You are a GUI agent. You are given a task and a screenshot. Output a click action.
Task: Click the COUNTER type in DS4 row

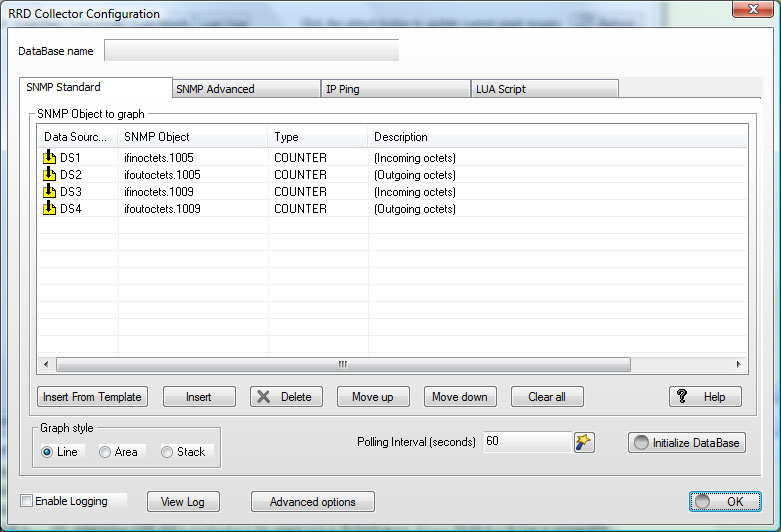300,208
